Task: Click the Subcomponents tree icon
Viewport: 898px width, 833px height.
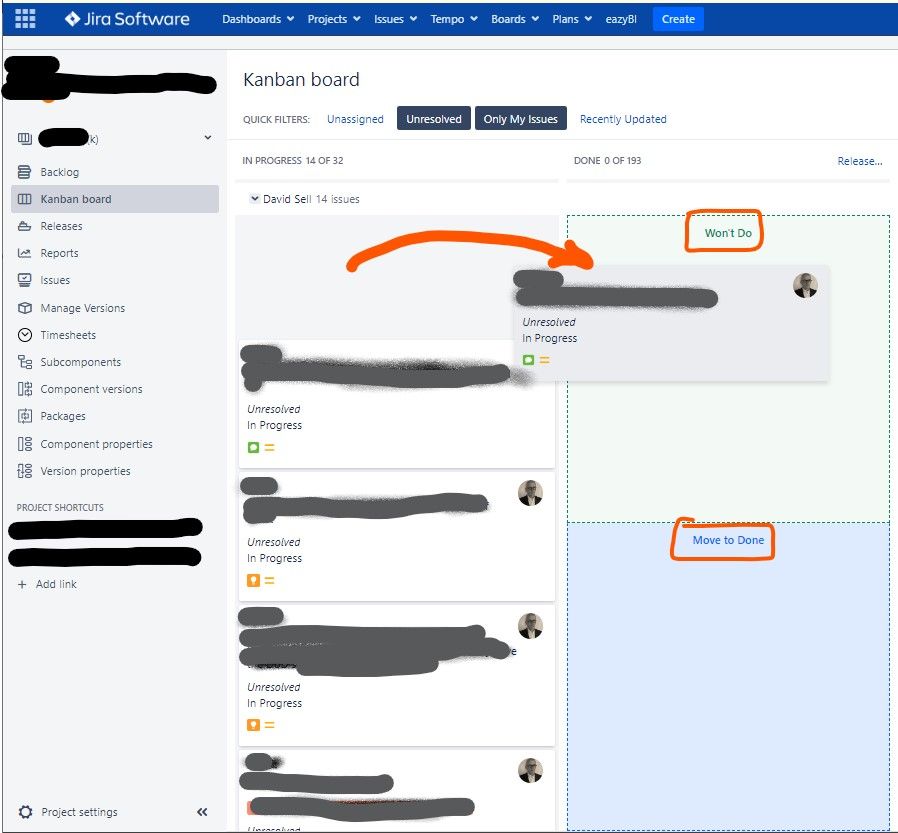Action: tap(25, 362)
